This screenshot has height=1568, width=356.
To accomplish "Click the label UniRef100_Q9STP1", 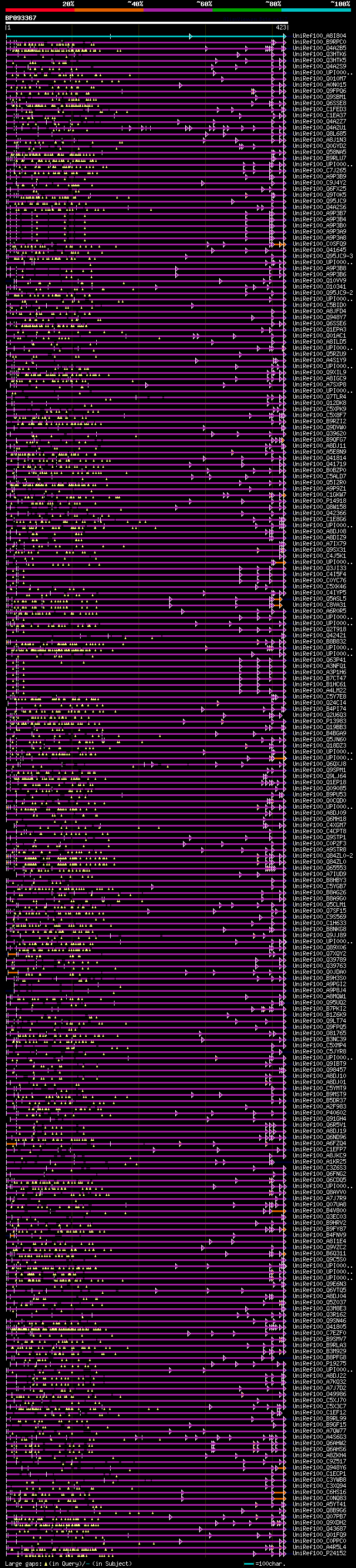I will coord(319,838).
